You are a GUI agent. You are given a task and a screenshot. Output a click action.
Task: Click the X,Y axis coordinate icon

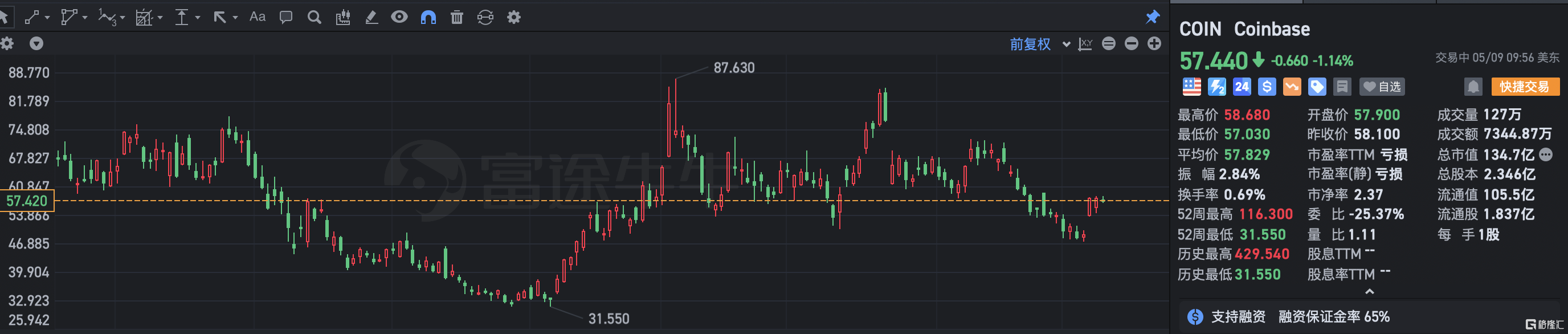(1085, 44)
